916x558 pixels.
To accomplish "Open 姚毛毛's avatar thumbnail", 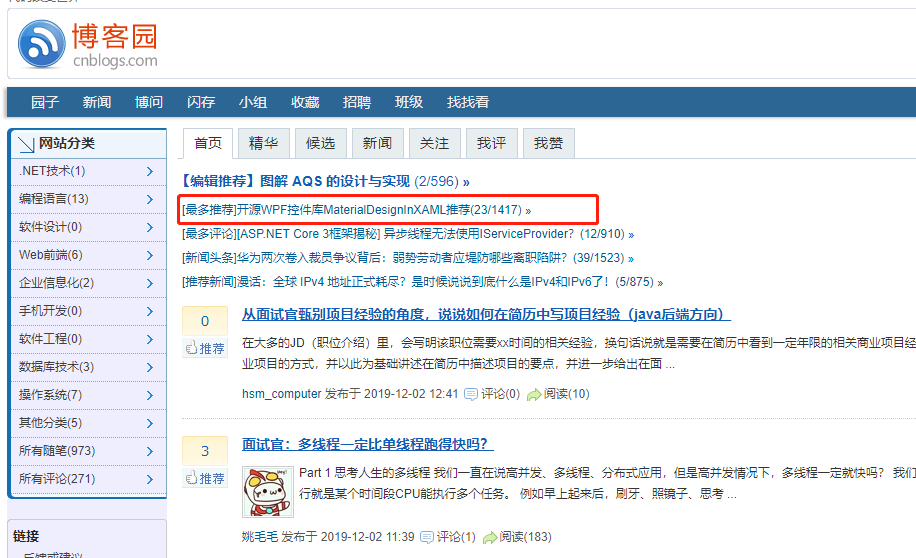I will pyautogui.click(x=268, y=491).
